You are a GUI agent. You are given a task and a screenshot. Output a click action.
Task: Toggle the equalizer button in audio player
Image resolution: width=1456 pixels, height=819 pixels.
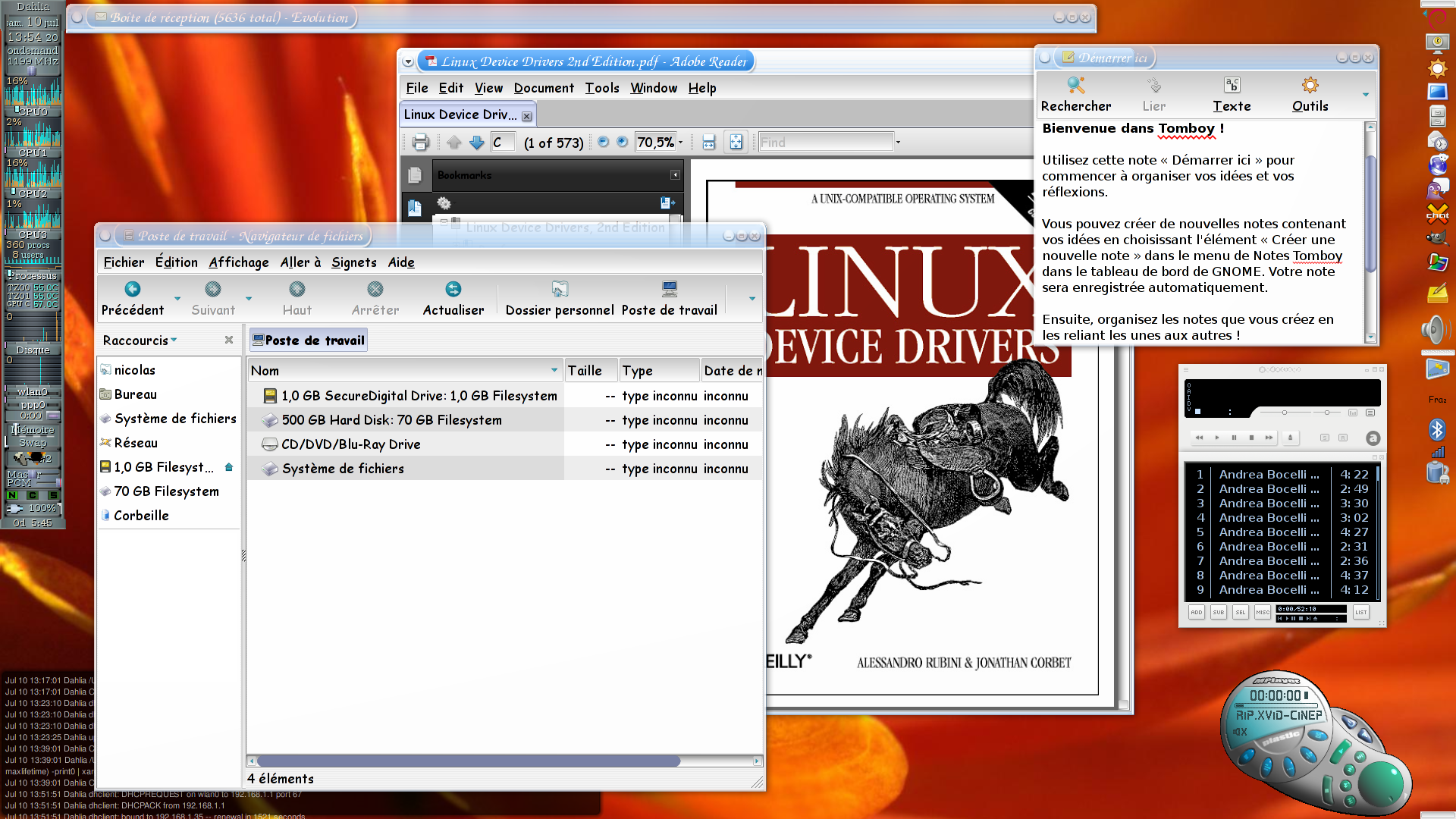pyautogui.click(x=1353, y=413)
